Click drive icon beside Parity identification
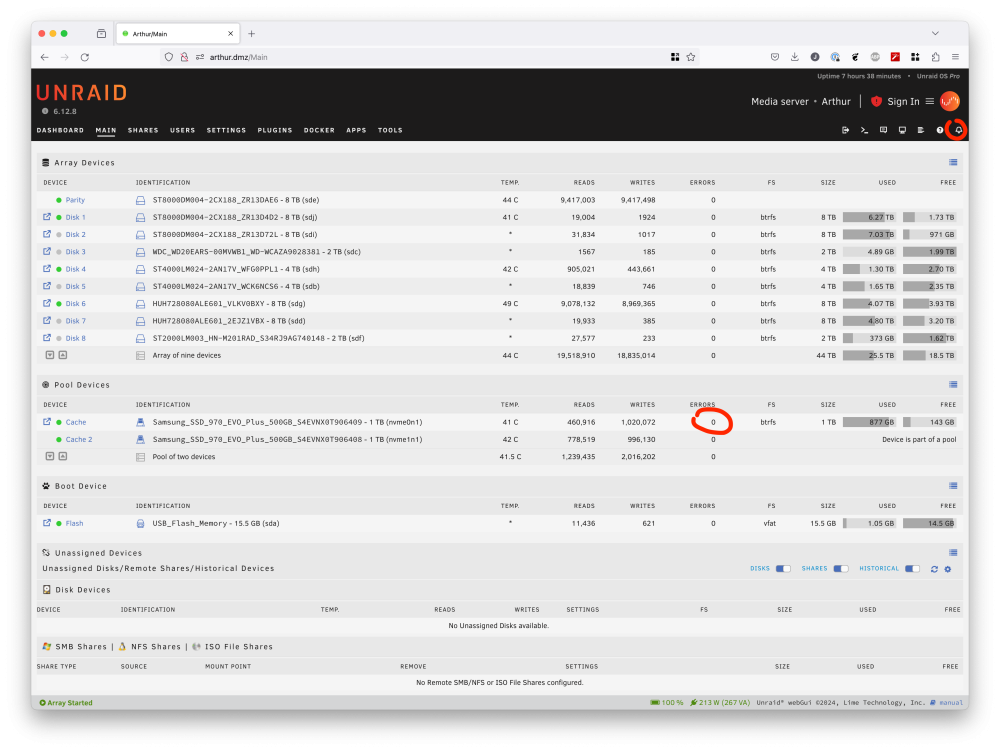The image size is (1000, 751). pos(140,200)
